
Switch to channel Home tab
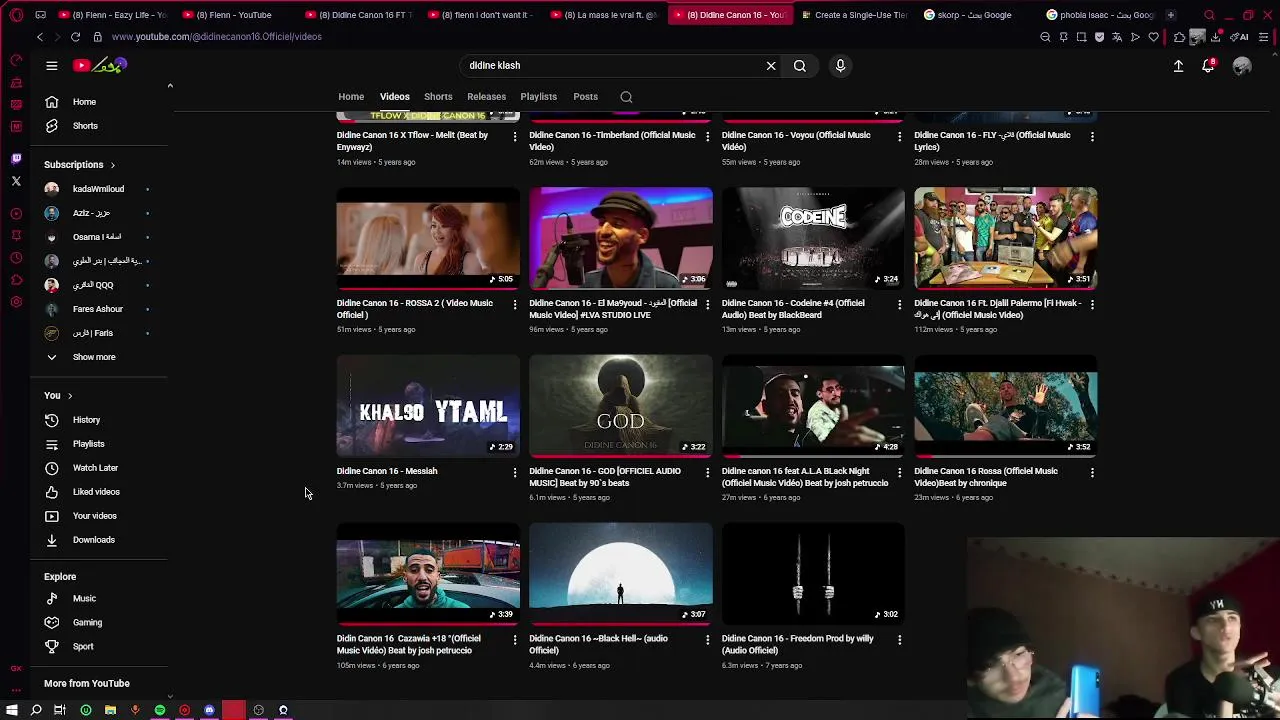pos(351,97)
